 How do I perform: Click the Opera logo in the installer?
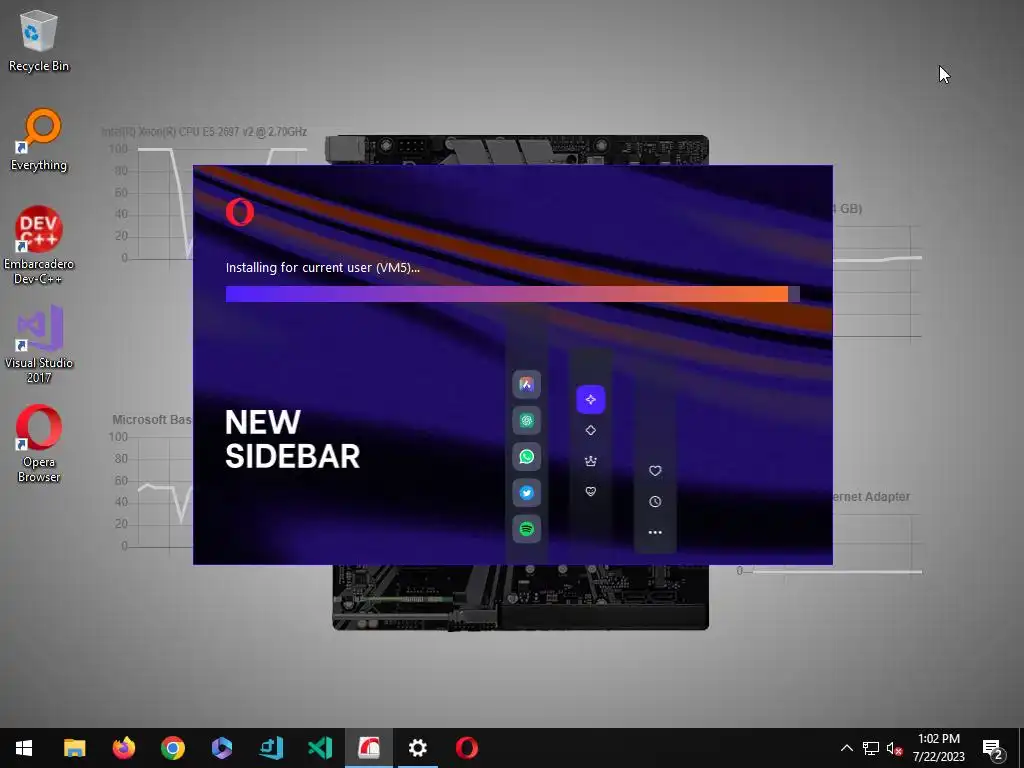(x=240, y=212)
